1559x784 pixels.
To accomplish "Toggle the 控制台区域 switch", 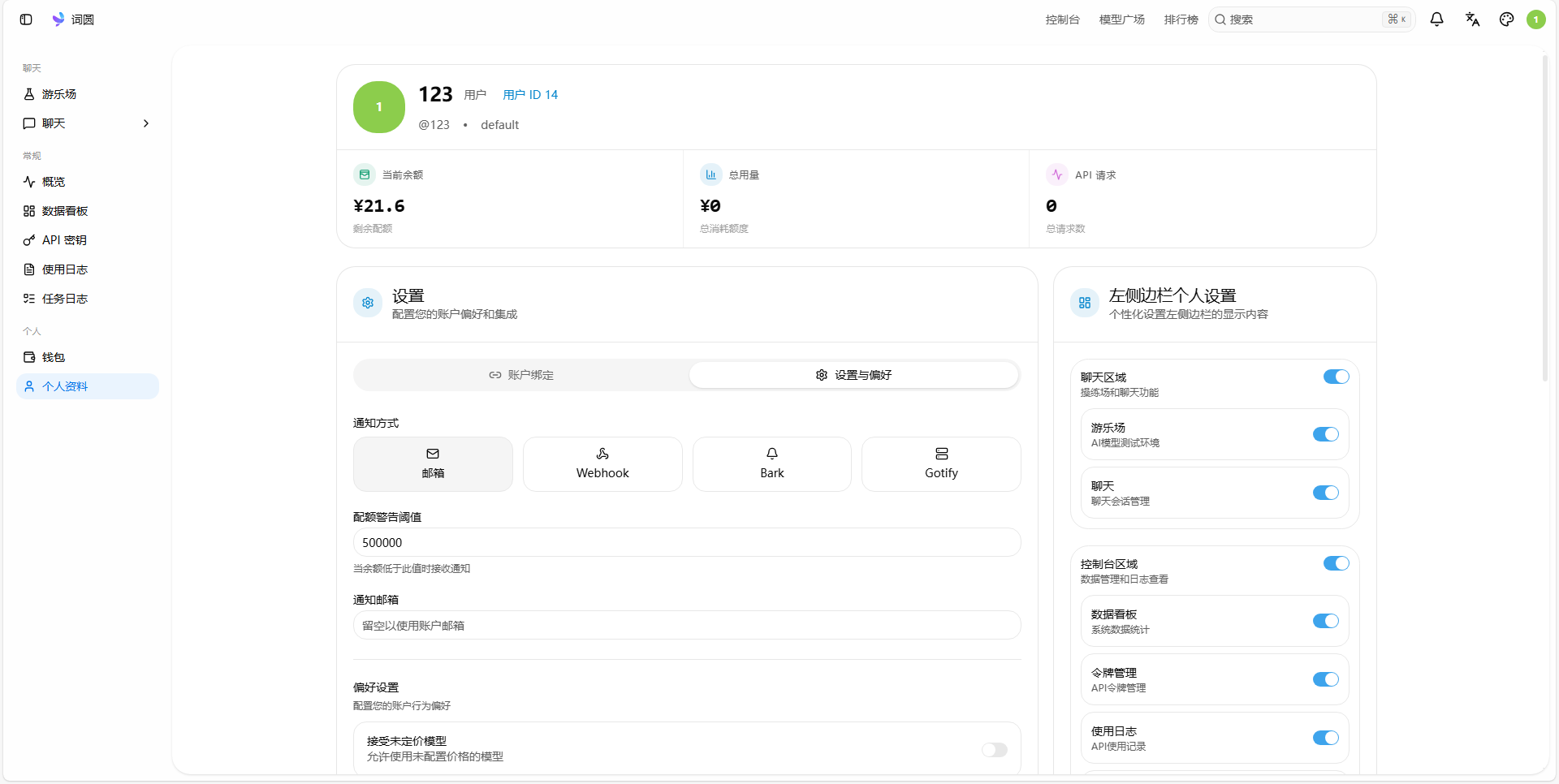I will (x=1337, y=563).
